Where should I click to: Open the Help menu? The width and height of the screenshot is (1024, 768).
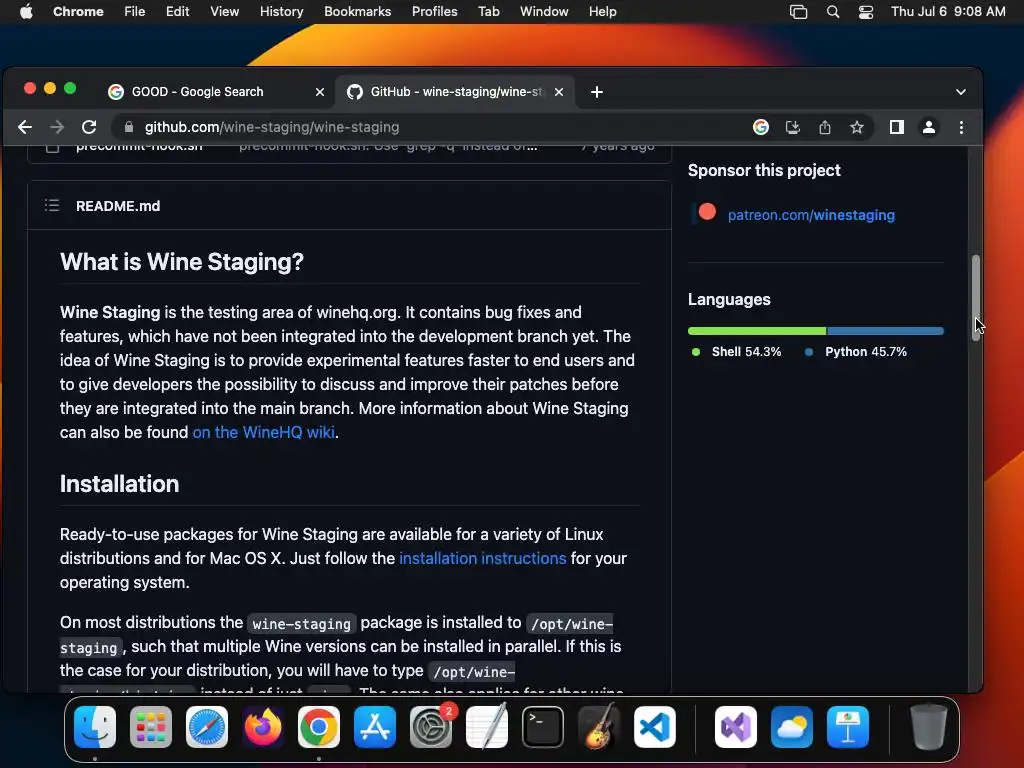pyautogui.click(x=602, y=12)
